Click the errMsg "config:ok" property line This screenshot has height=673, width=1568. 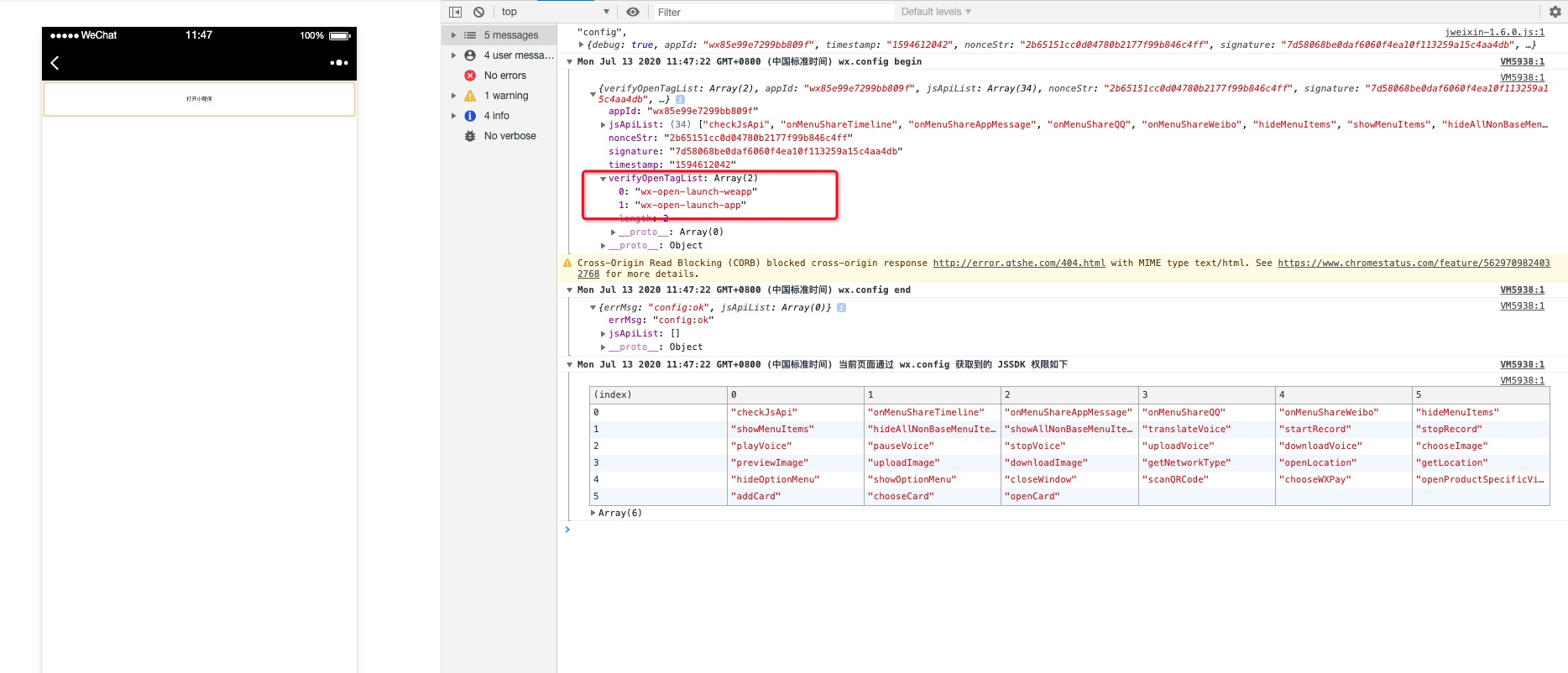click(661, 320)
